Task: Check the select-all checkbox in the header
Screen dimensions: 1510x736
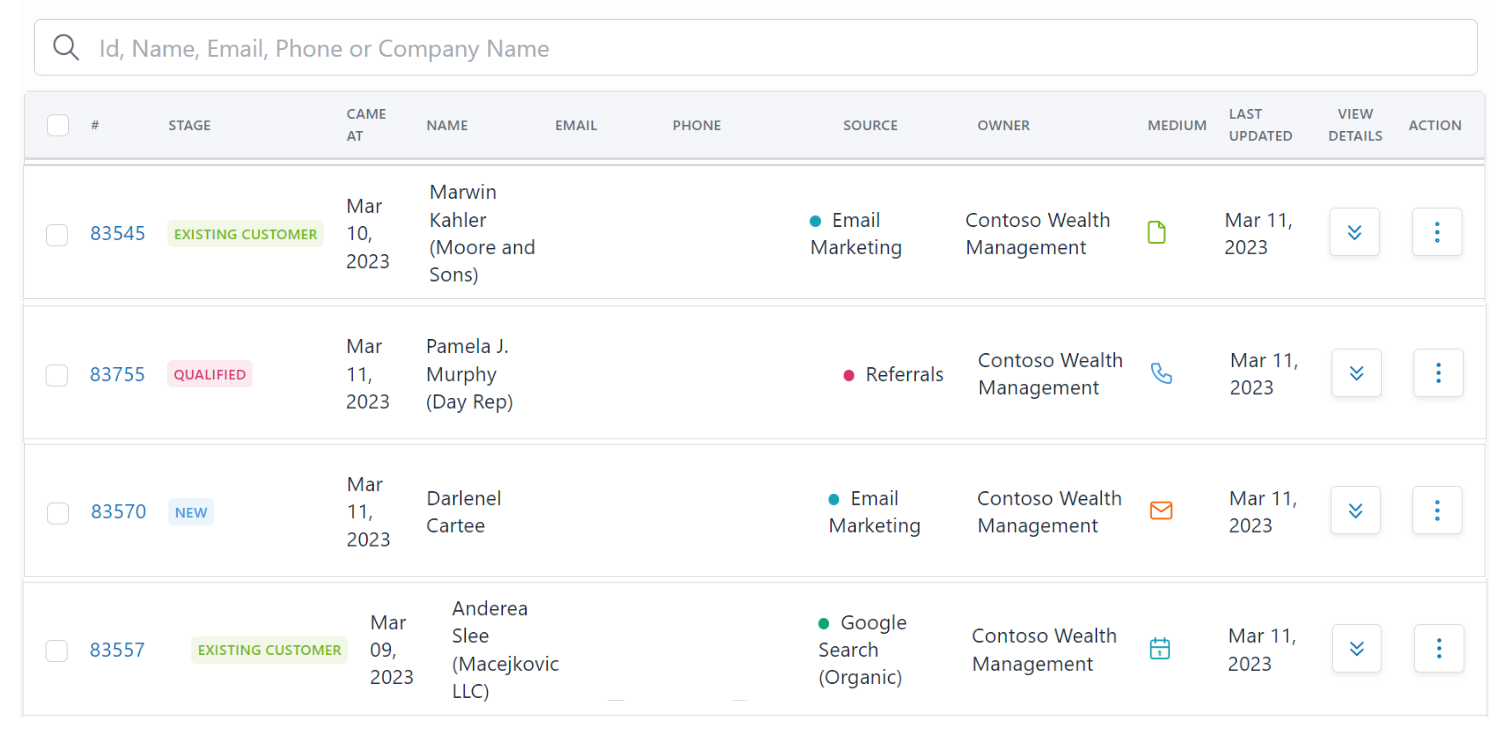Action: 57,125
